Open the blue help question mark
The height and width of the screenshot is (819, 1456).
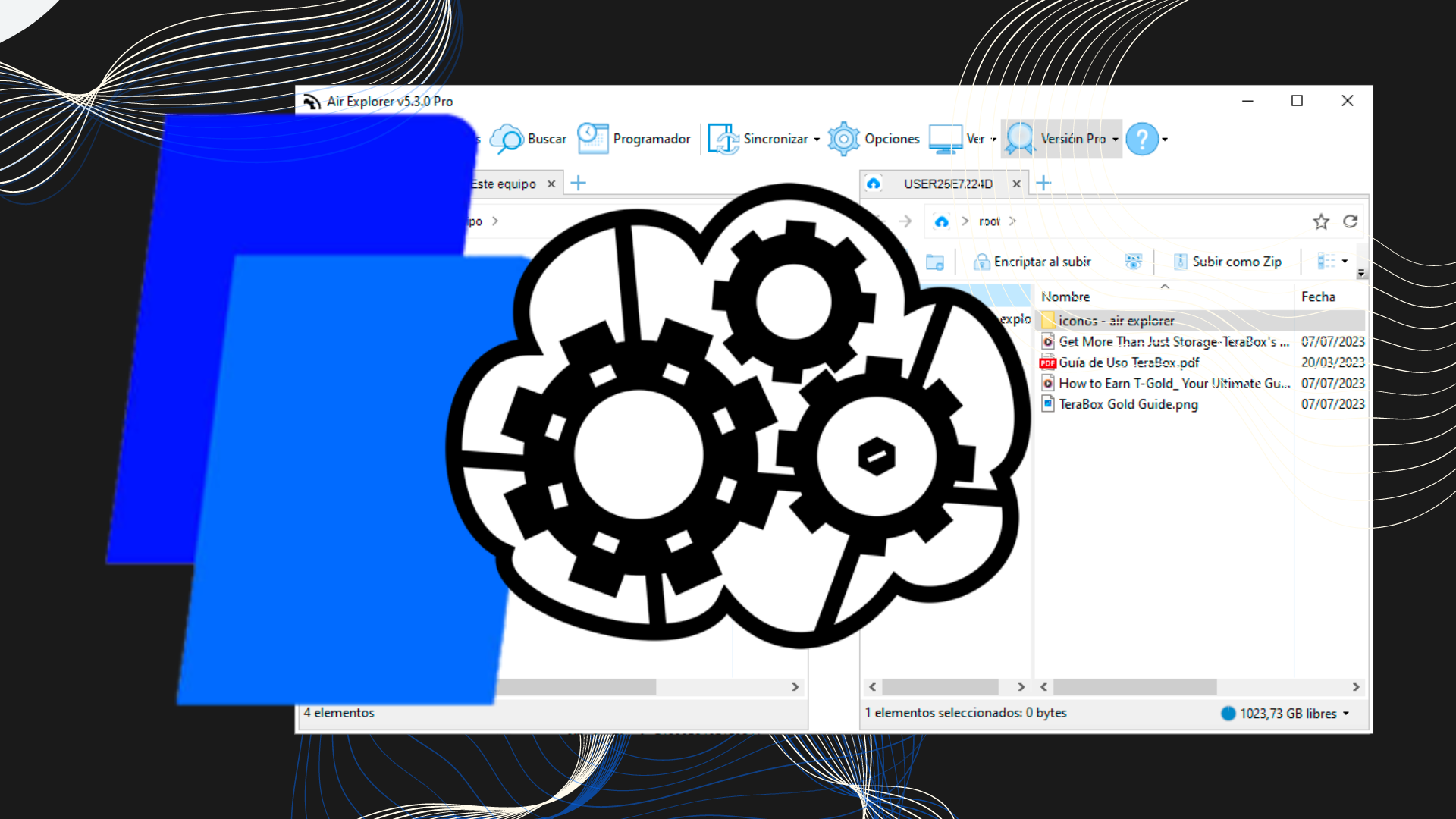(x=1142, y=139)
